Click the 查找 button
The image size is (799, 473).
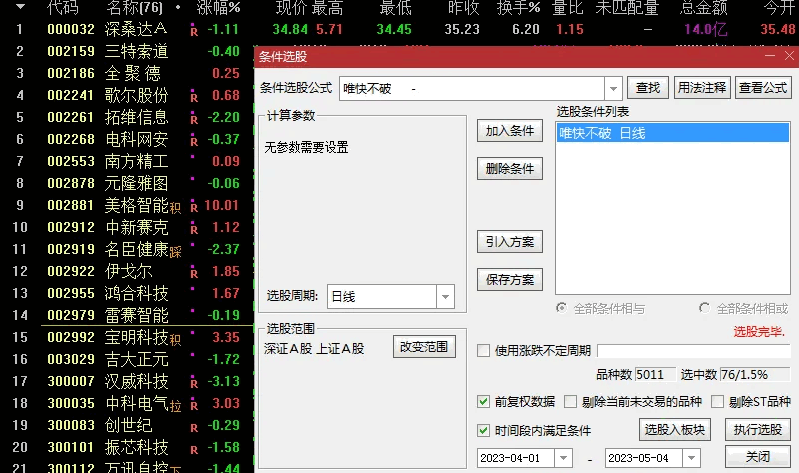click(x=648, y=88)
